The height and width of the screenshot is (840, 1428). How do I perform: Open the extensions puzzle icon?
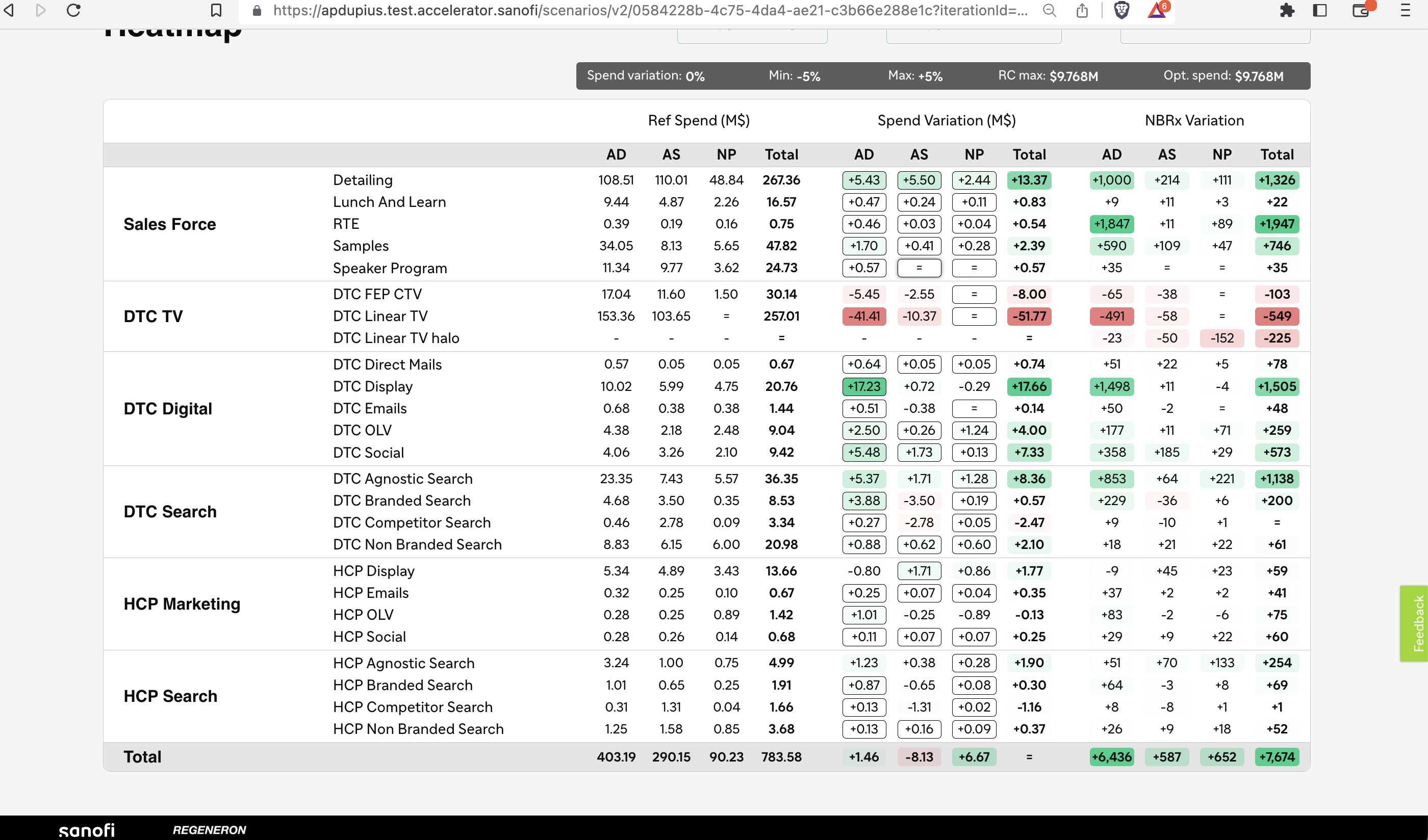coord(1287,10)
